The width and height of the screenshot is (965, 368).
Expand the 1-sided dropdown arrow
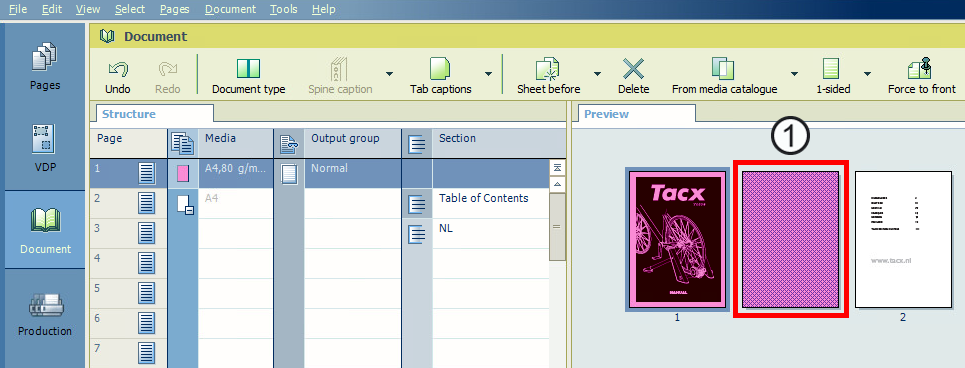coord(867,74)
